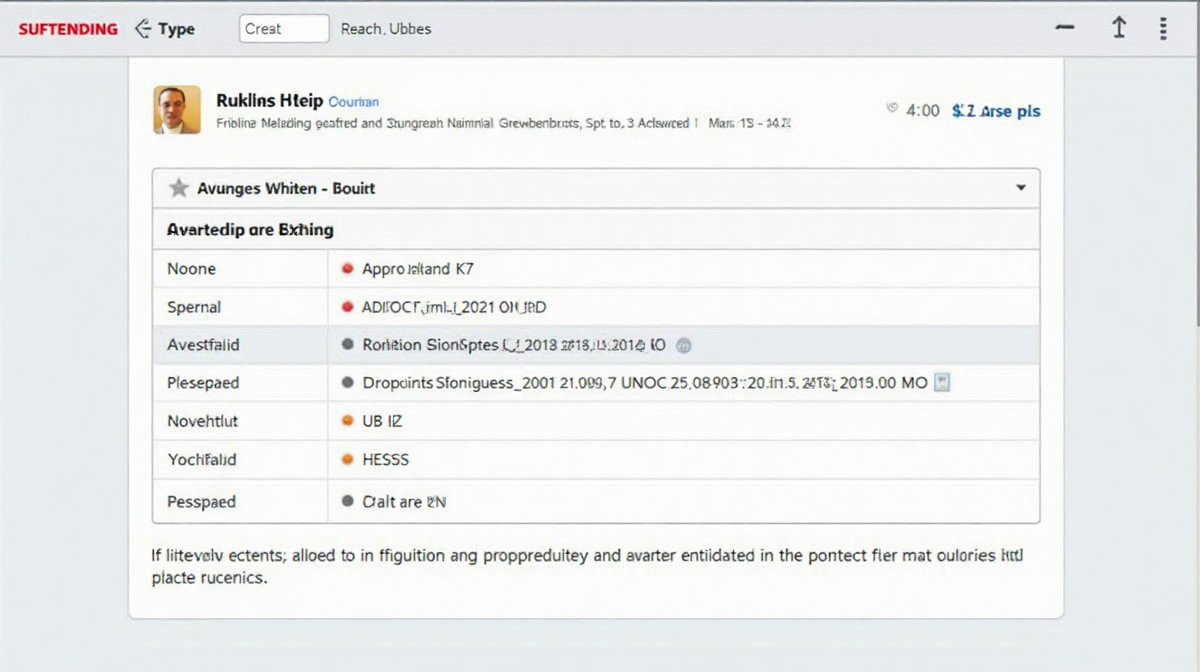Click the minus icon in top bar
Image resolution: width=1200 pixels, height=672 pixels.
click(x=1066, y=29)
